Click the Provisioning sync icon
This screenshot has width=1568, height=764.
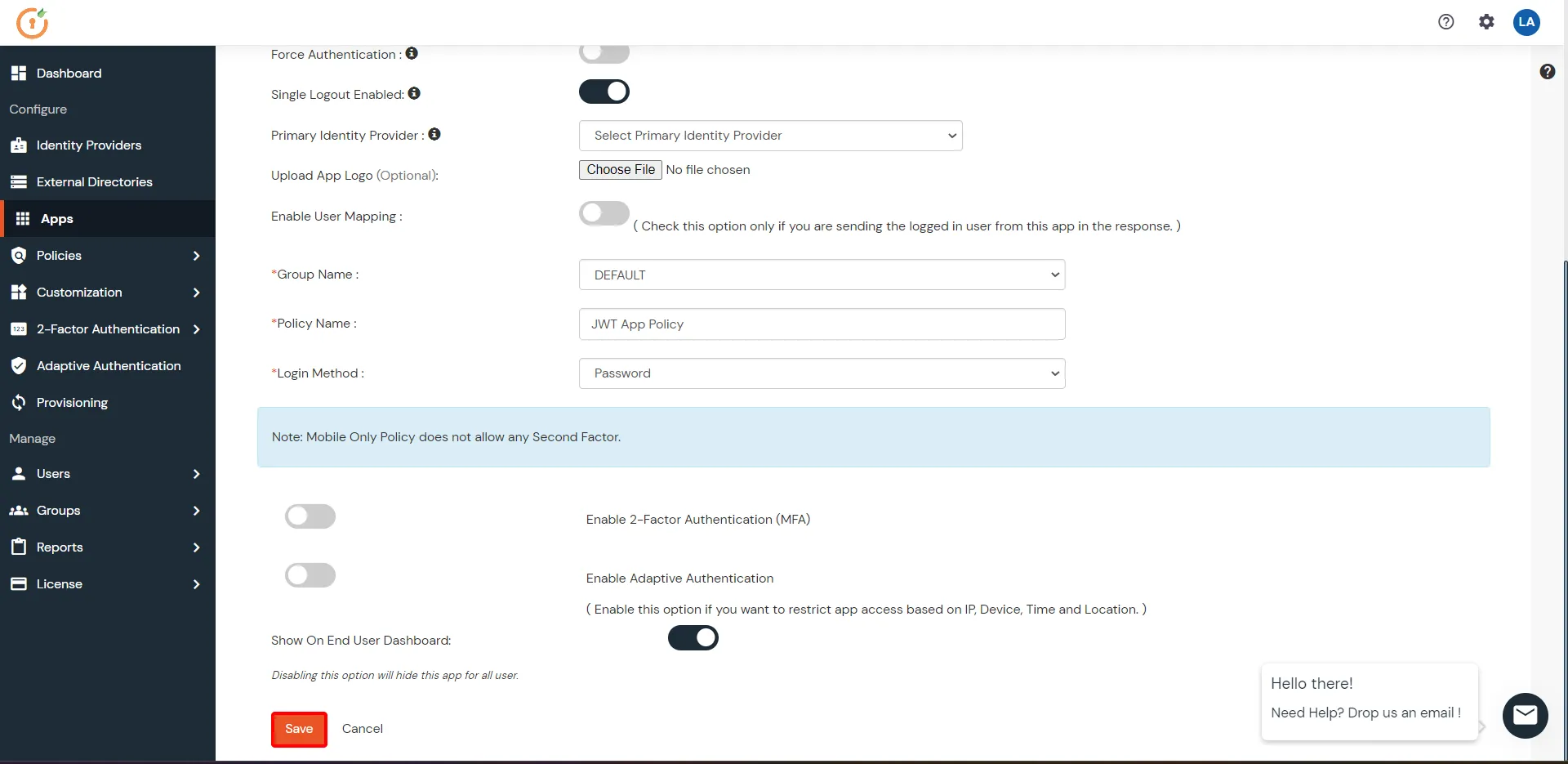[19, 403]
